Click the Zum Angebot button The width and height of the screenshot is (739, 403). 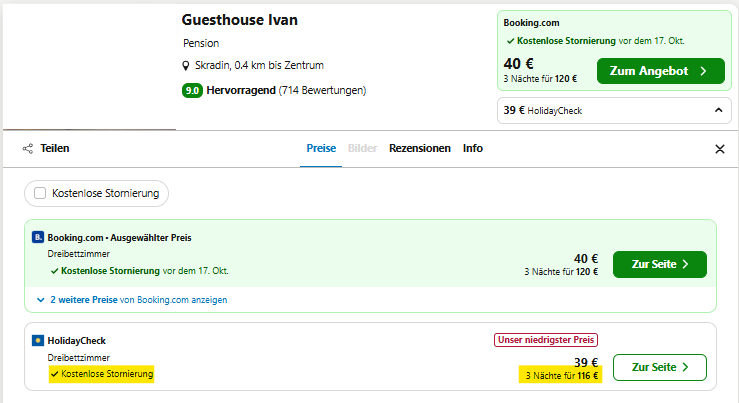(x=661, y=71)
